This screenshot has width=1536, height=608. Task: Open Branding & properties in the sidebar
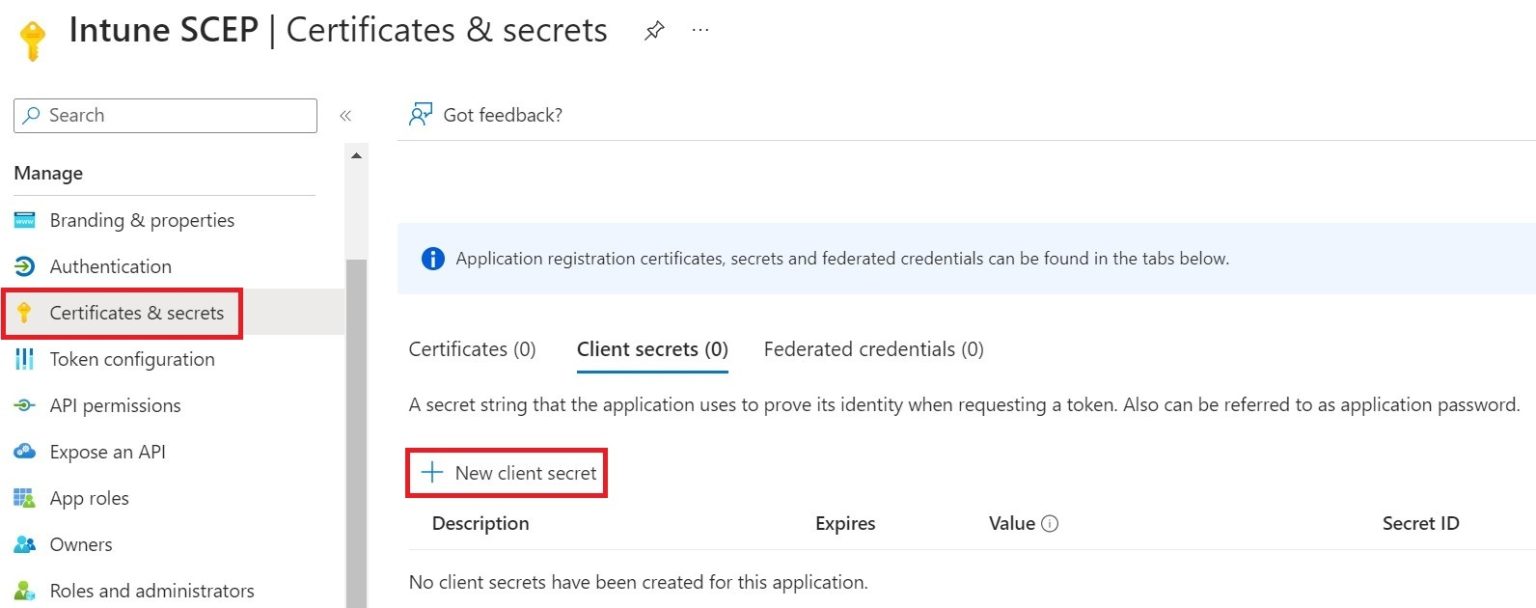pyautogui.click(x=141, y=220)
